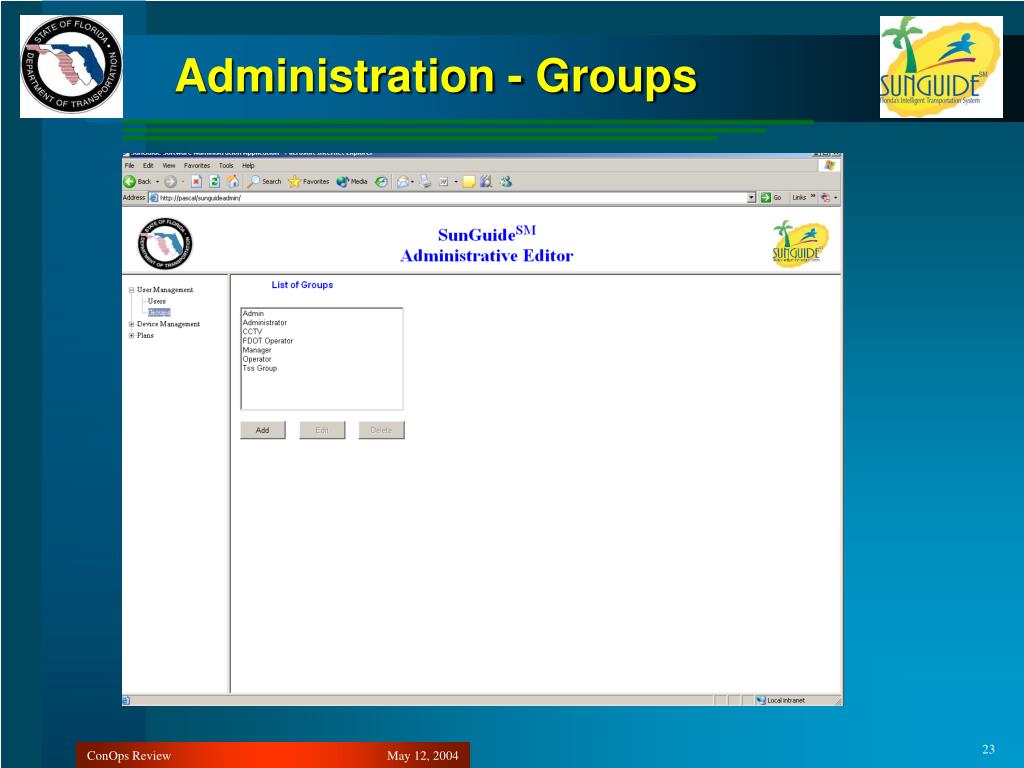Select Manager in the group list
The width and height of the screenshot is (1024, 768).
point(257,350)
